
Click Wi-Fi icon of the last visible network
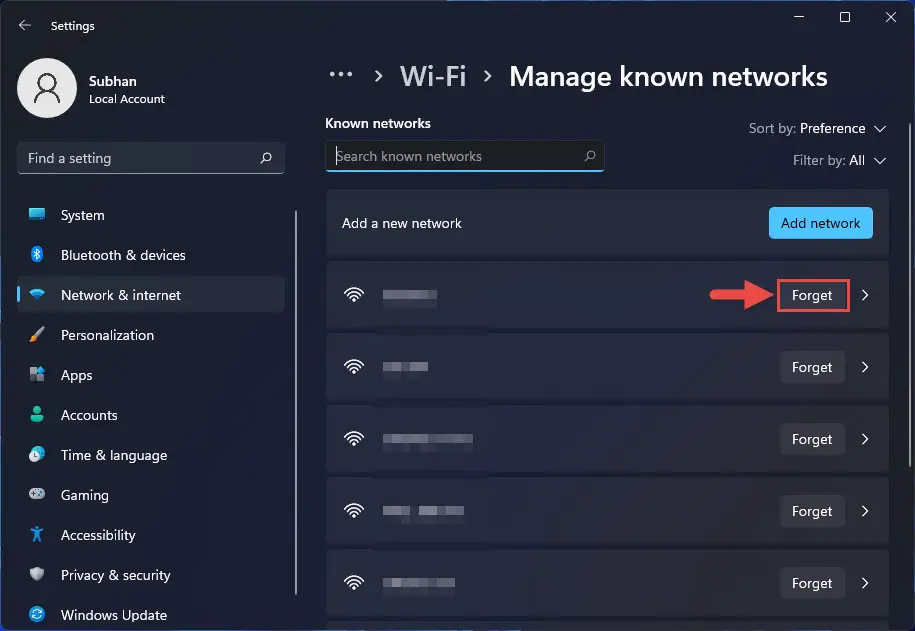354,582
